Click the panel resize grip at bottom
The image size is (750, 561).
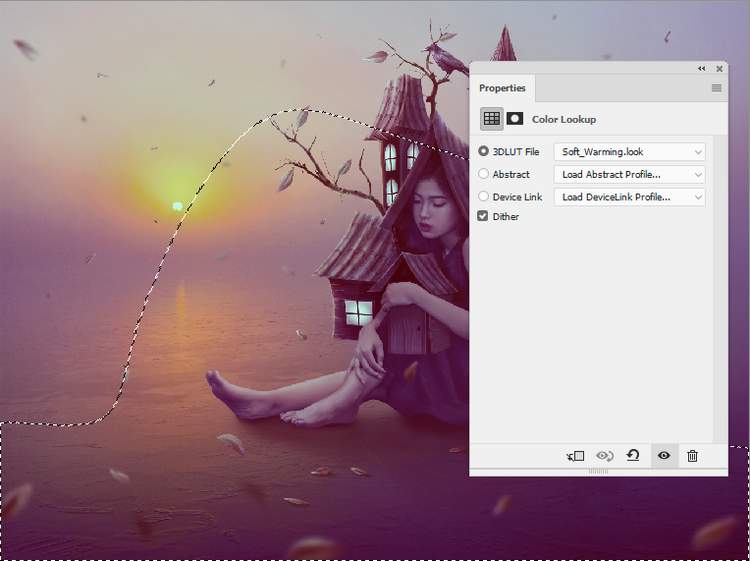point(598,472)
